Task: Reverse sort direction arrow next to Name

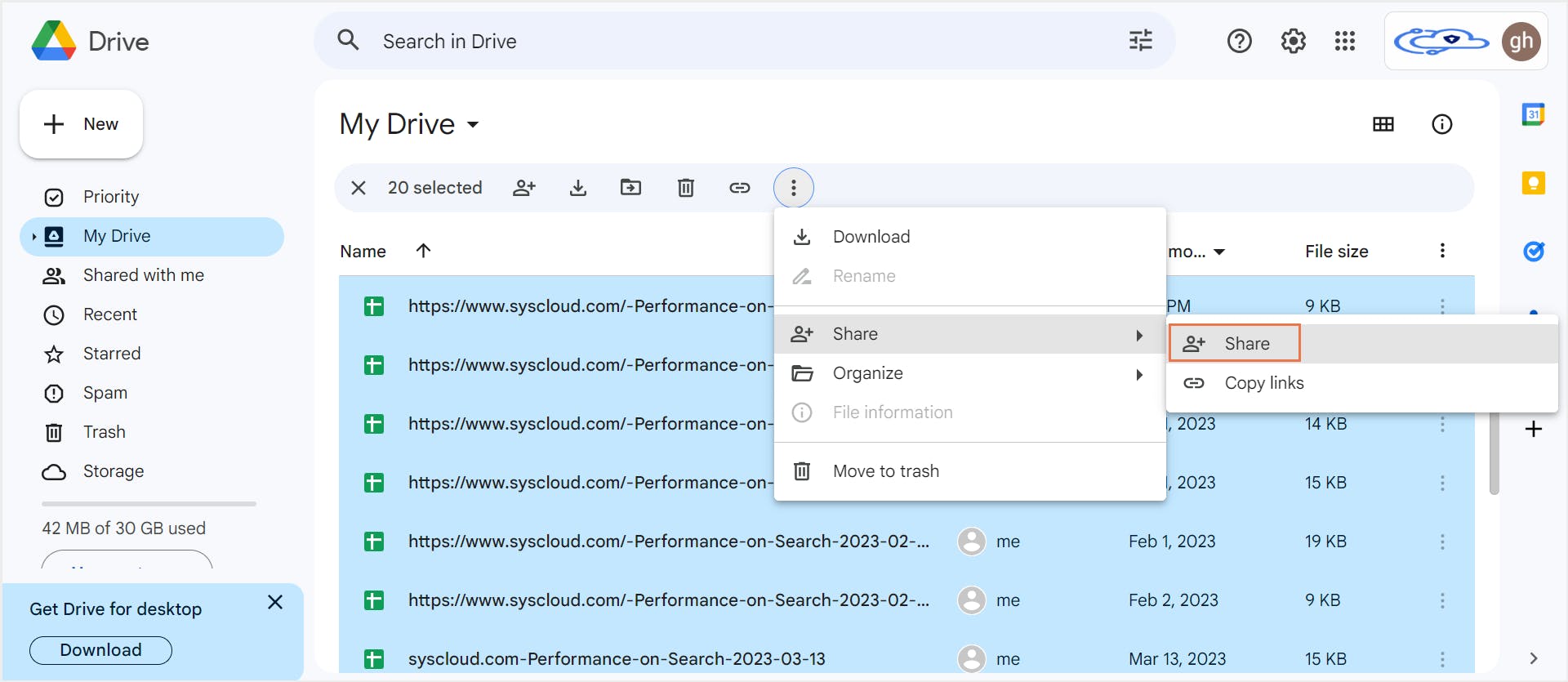Action: coord(423,251)
